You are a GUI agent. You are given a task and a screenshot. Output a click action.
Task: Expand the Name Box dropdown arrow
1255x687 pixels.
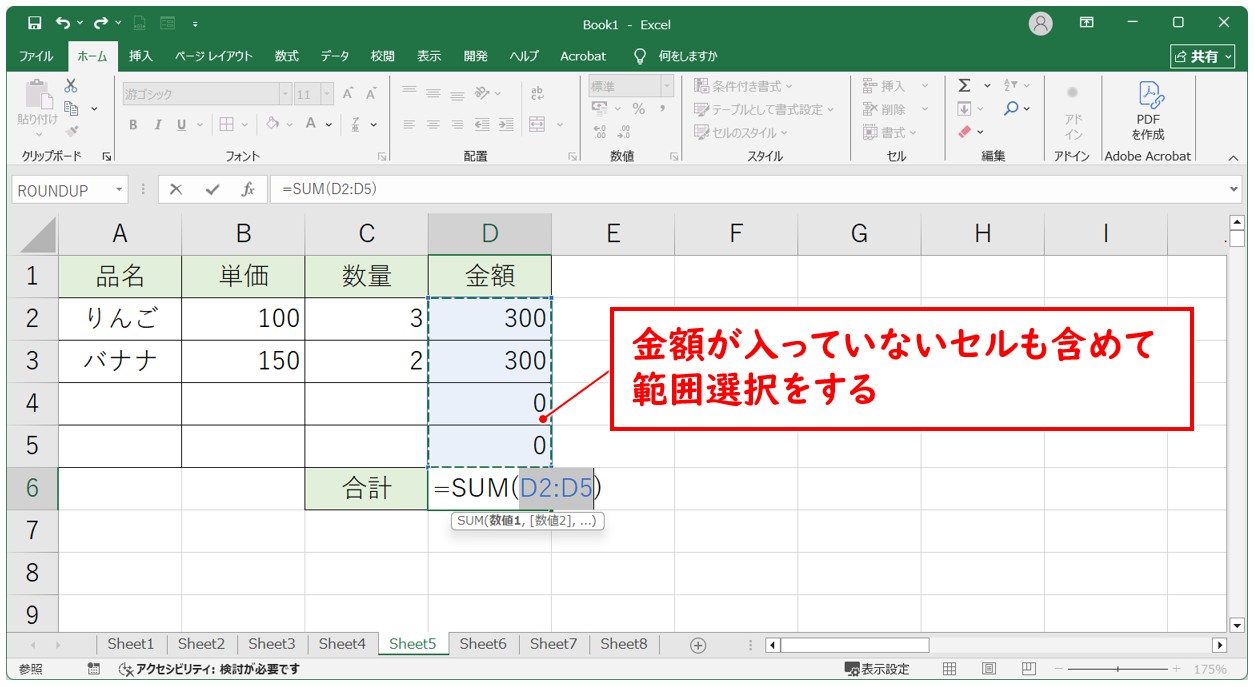tap(120, 189)
